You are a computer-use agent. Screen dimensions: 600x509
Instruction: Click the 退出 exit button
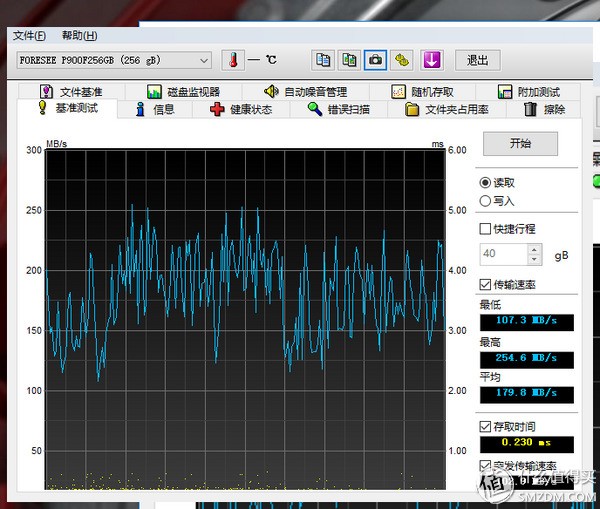tap(478, 60)
